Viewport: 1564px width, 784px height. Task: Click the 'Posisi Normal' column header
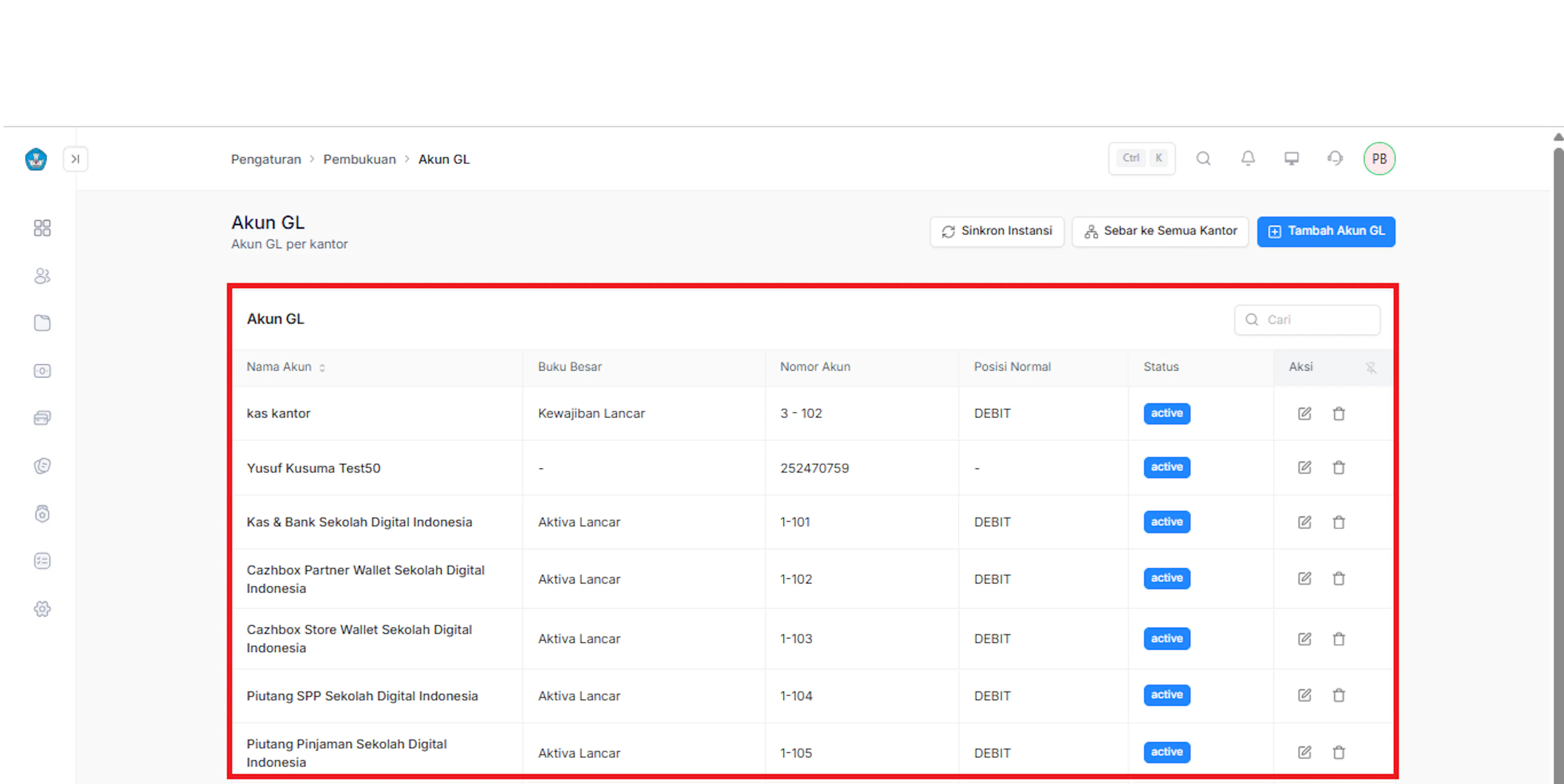1012,366
